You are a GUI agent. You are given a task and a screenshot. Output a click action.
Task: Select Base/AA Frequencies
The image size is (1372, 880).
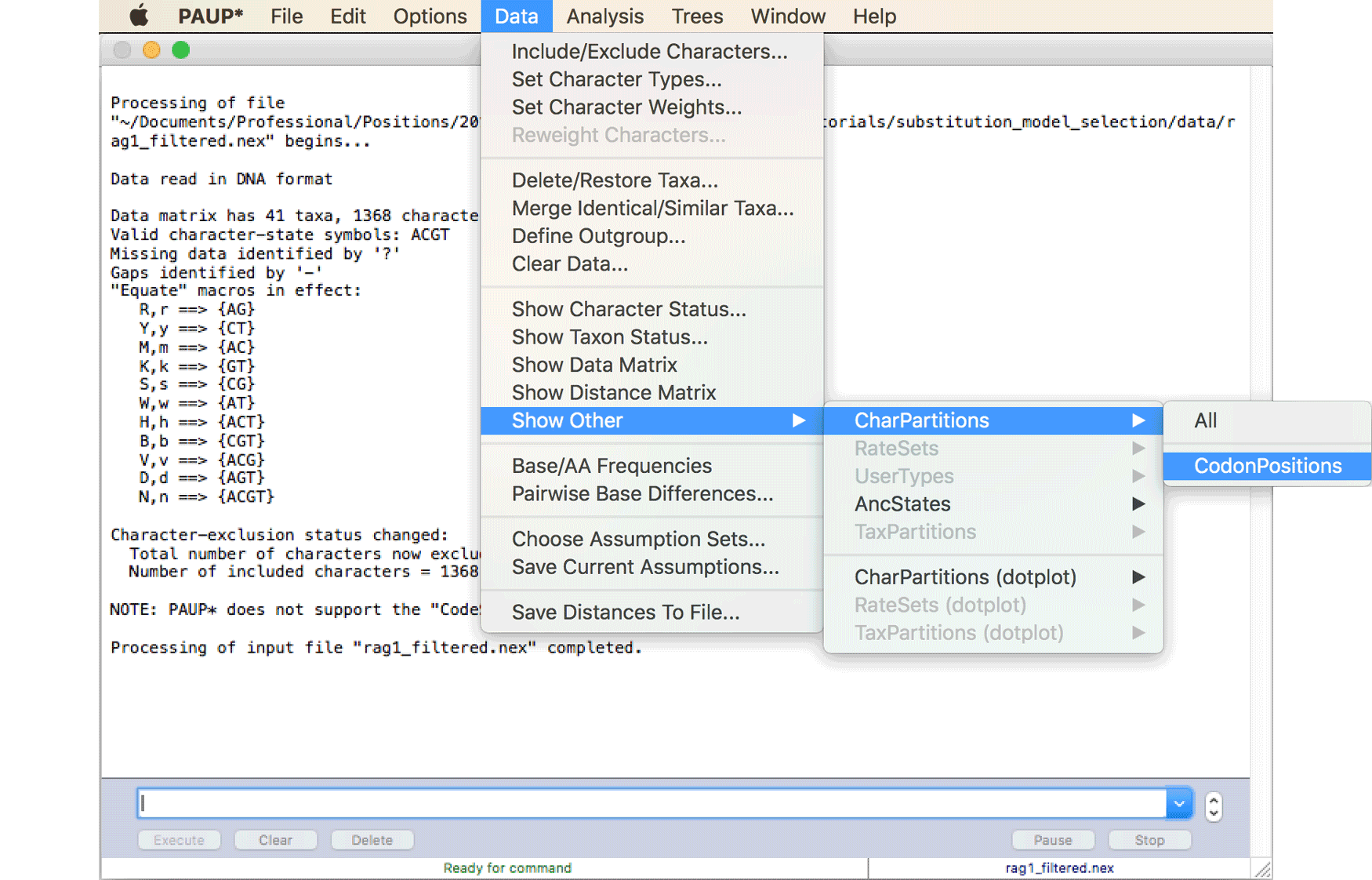point(652,466)
